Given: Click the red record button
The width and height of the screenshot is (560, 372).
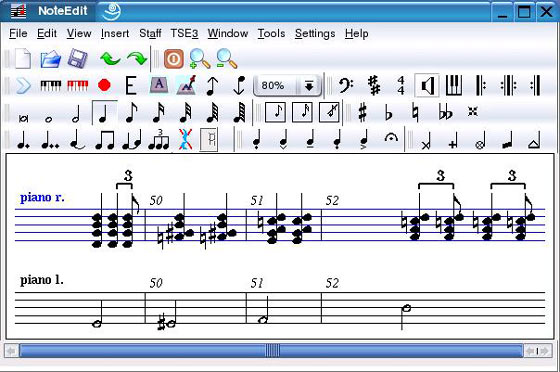Looking at the screenshot, I should [104, 86].
